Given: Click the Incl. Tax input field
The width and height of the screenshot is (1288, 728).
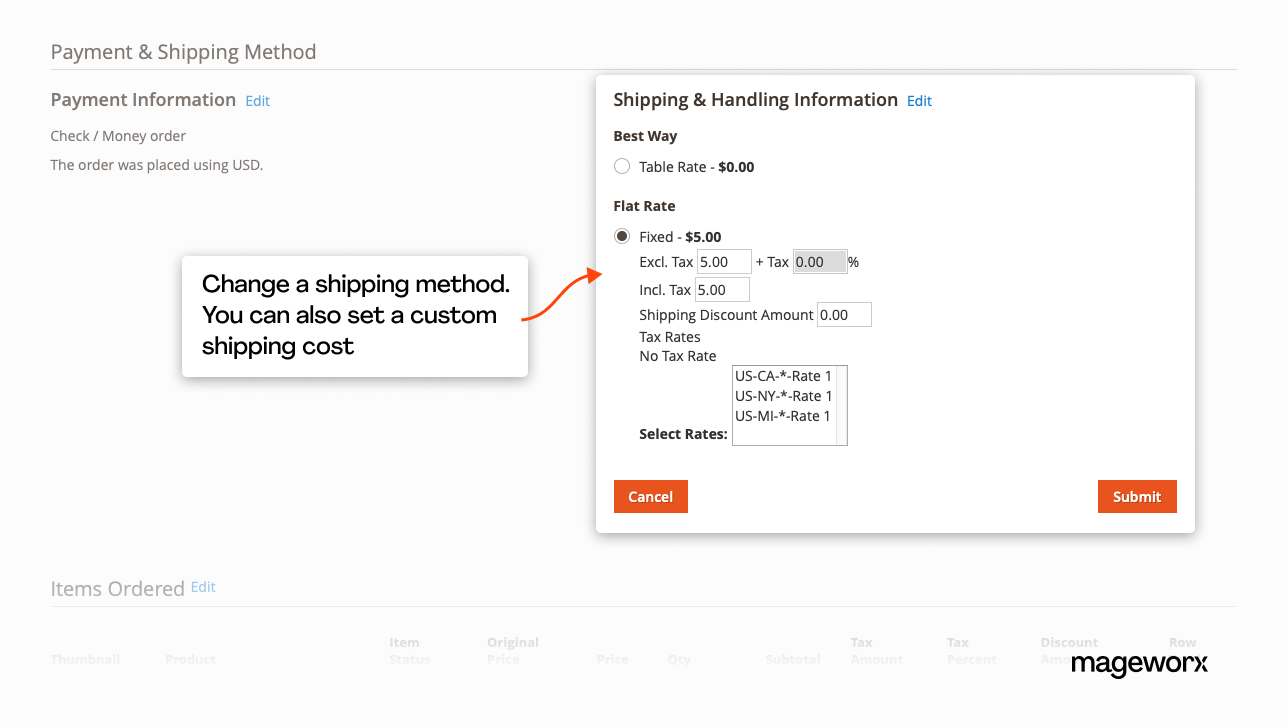Looking at the screenshot, I should coord(722,290).
